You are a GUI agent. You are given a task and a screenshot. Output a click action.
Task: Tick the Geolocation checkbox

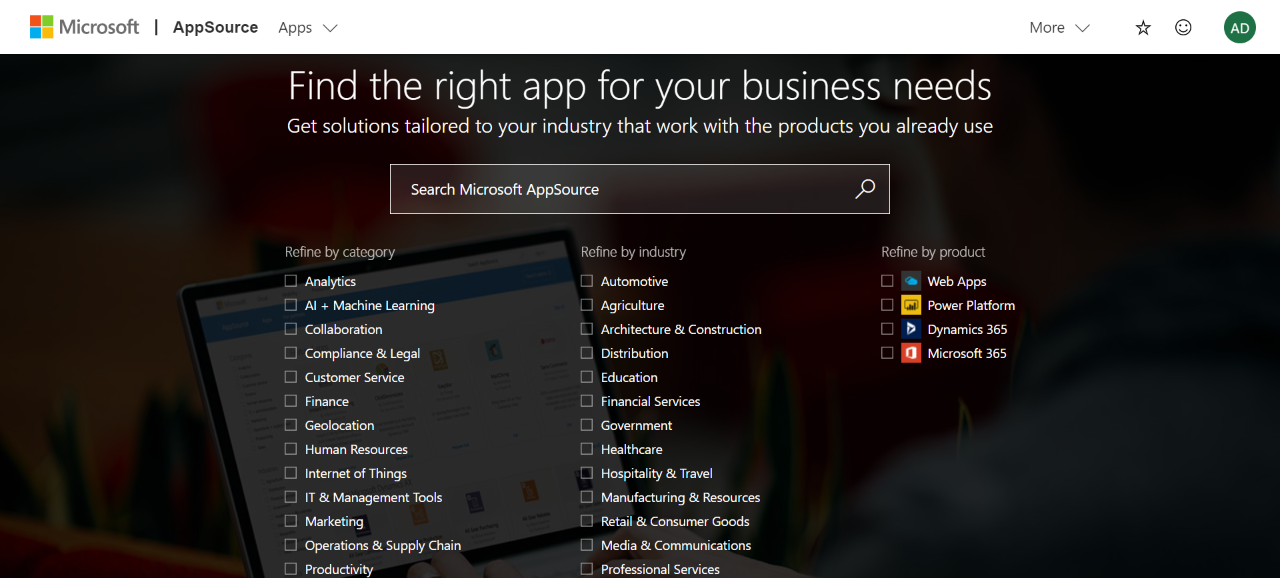click(x=291, y=425)
